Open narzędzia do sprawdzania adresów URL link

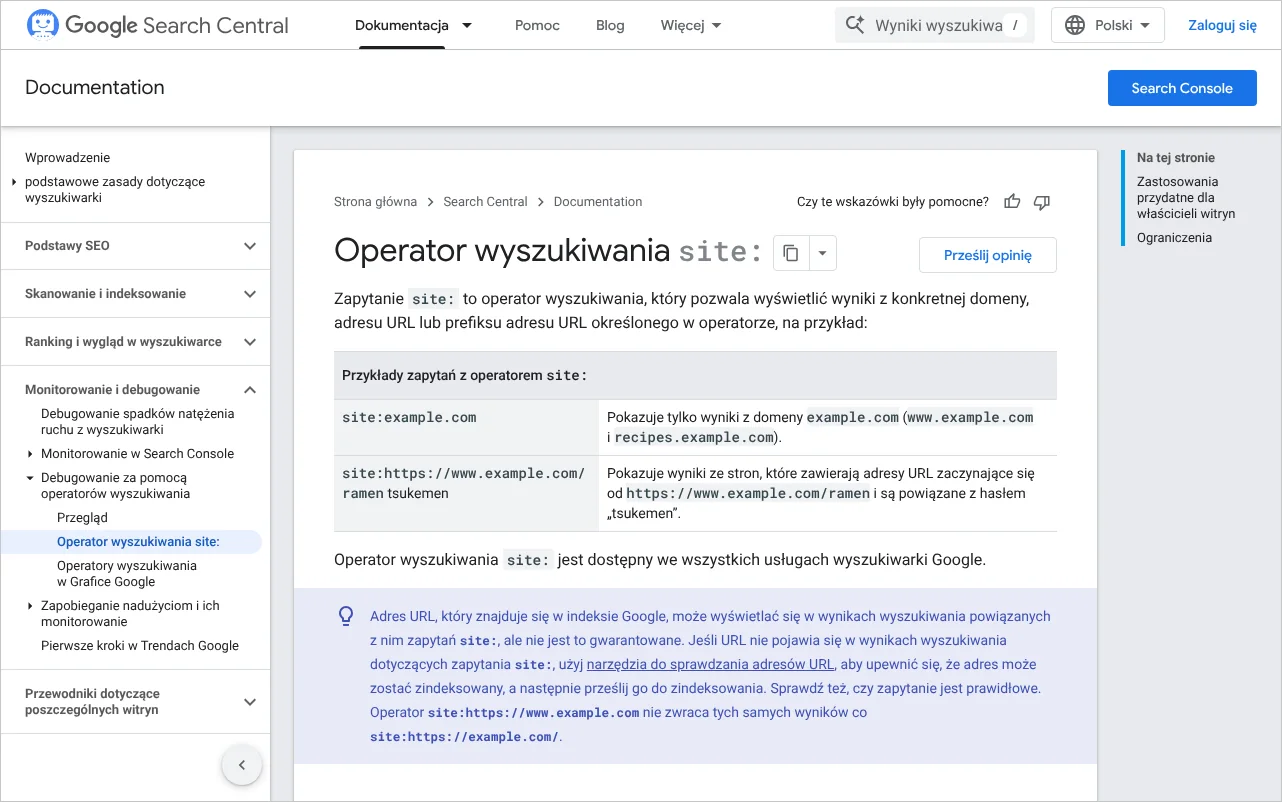tap(711, 665)
